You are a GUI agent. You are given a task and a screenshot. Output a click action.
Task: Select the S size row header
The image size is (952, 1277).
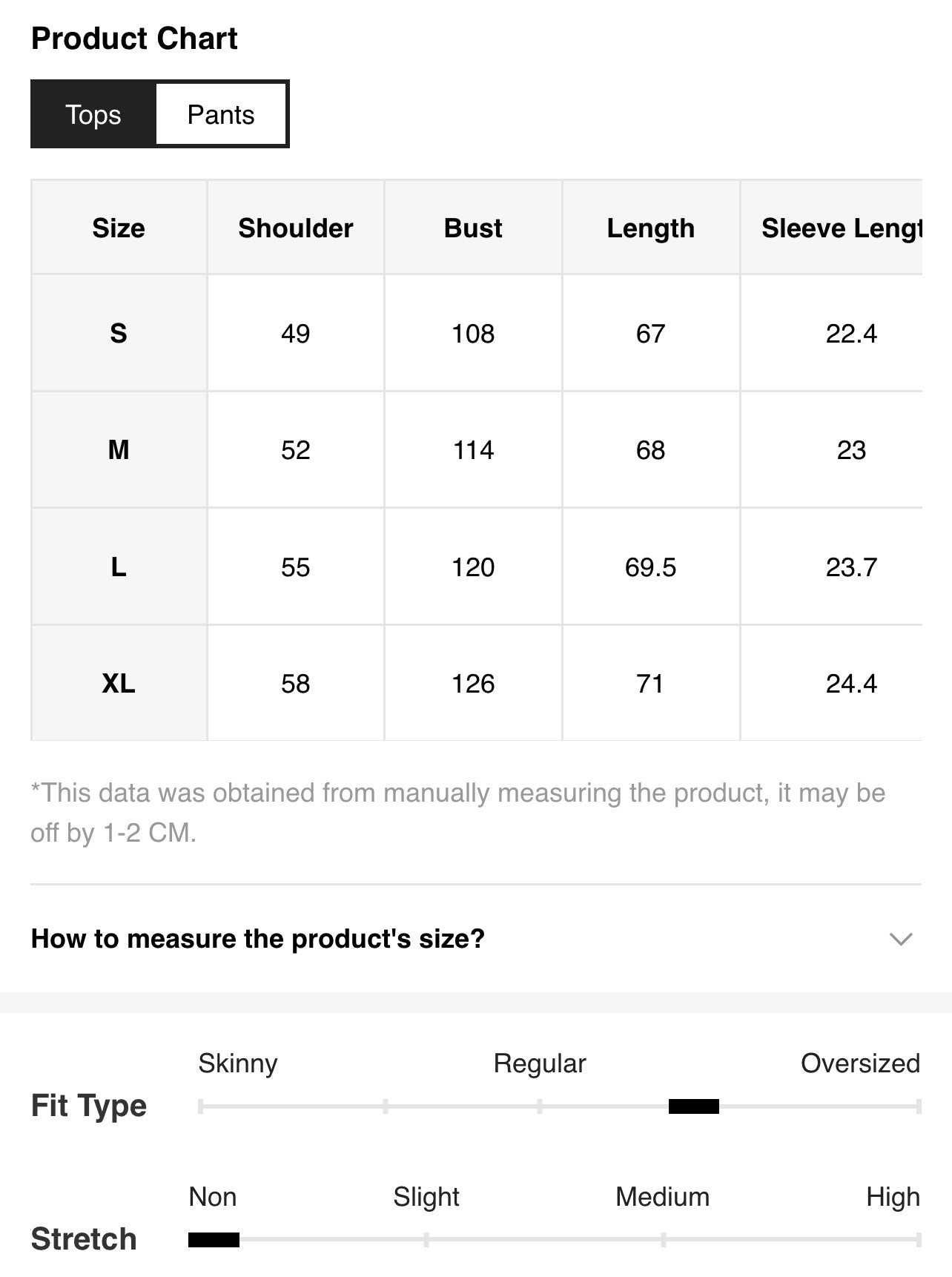[x=119, y=333]
